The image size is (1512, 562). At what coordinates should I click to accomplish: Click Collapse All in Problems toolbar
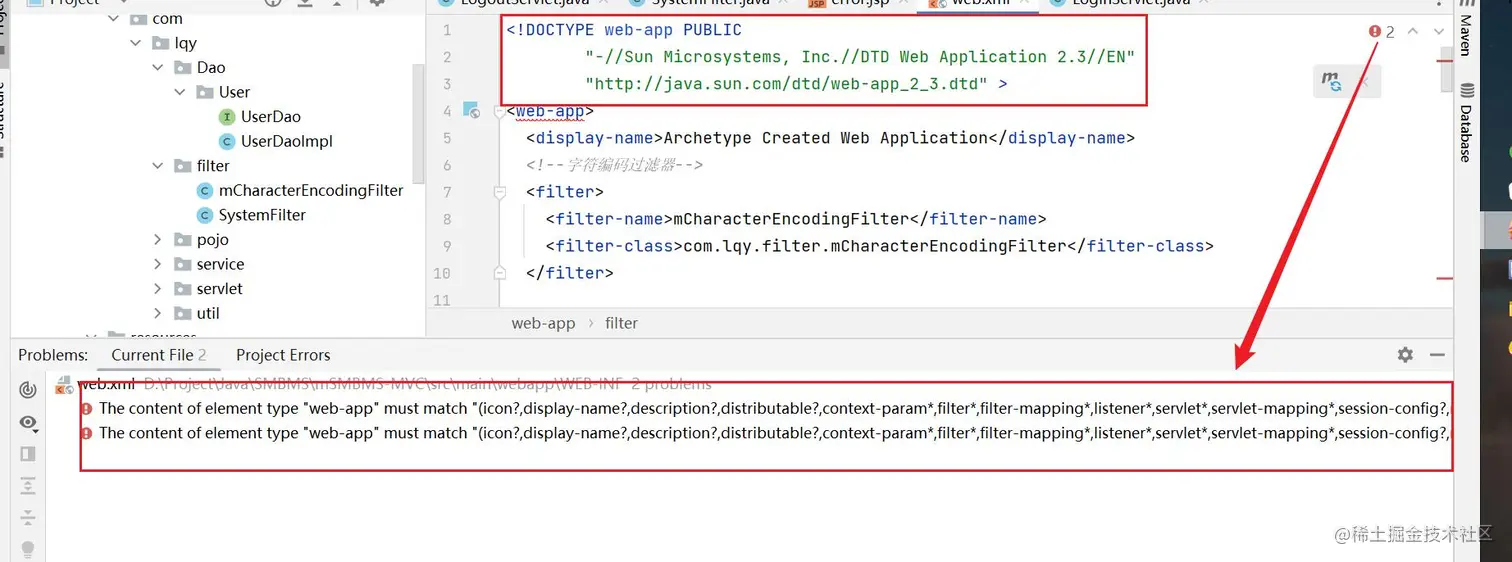28,517
